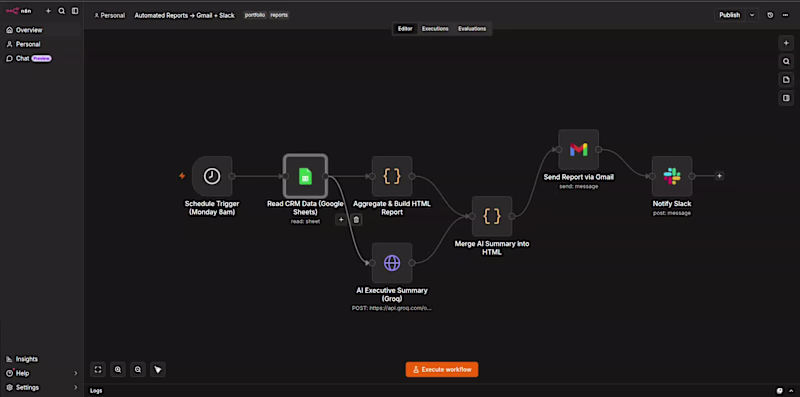Open the more options ellipsis menu
The width and height of the screenshot is (800, 397).
785,15
